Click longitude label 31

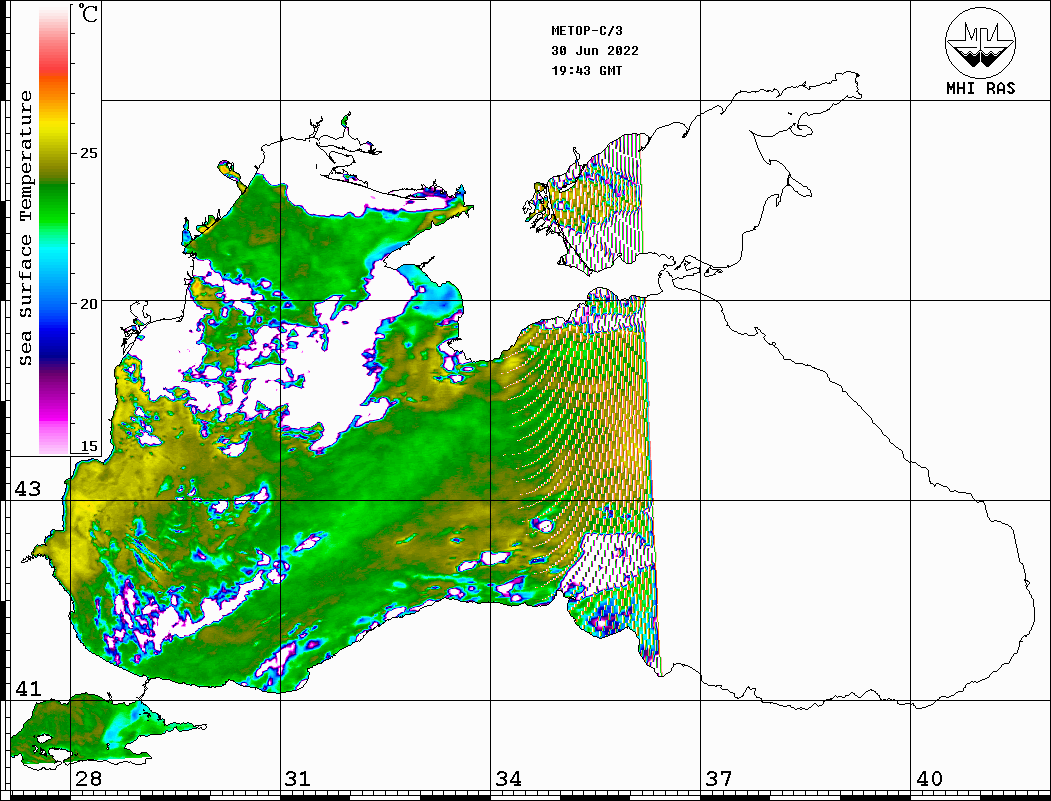click(x=298, y=778)
